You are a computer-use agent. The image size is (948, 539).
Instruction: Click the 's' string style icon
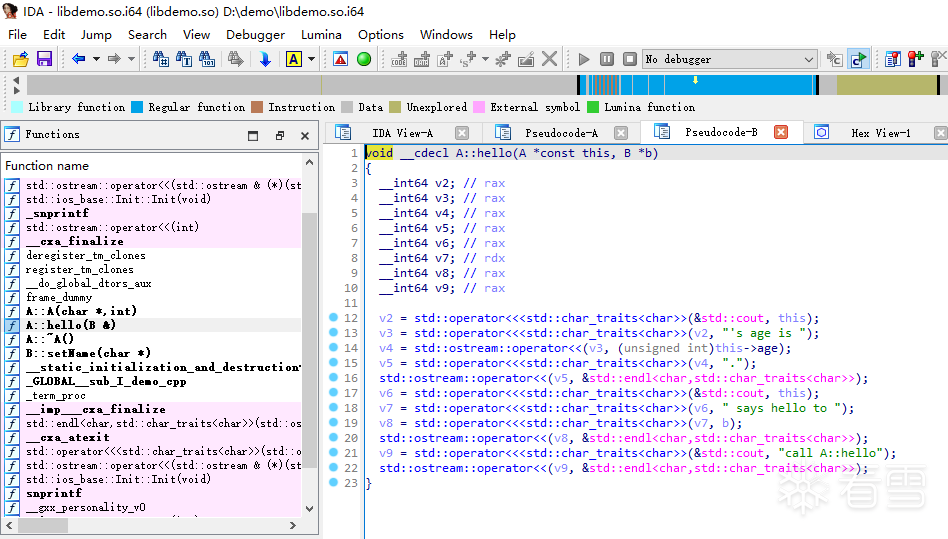pyautogui.click(x=468, y=59)
